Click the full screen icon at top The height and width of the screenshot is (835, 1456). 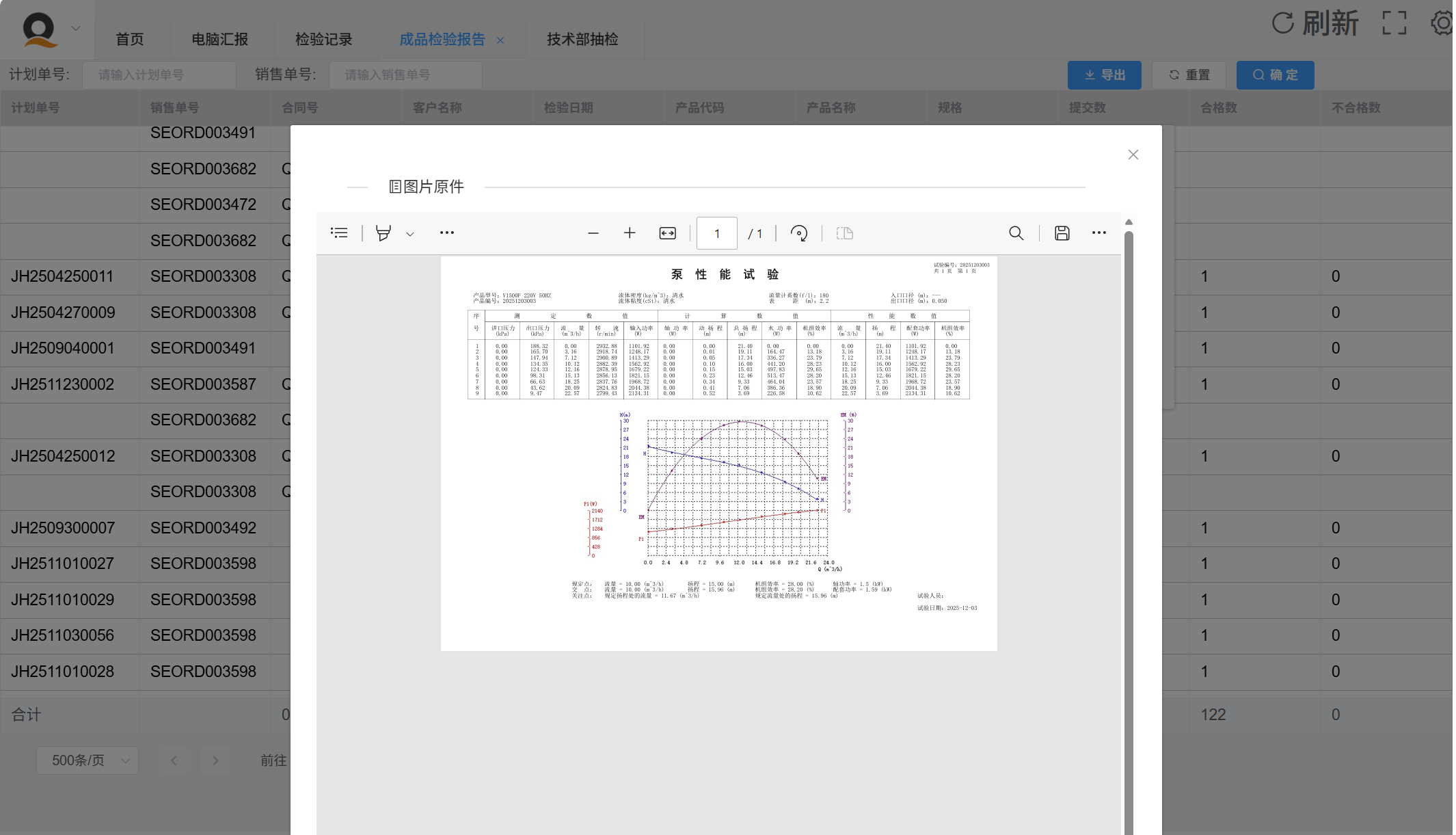click(x=1394, y=23)
